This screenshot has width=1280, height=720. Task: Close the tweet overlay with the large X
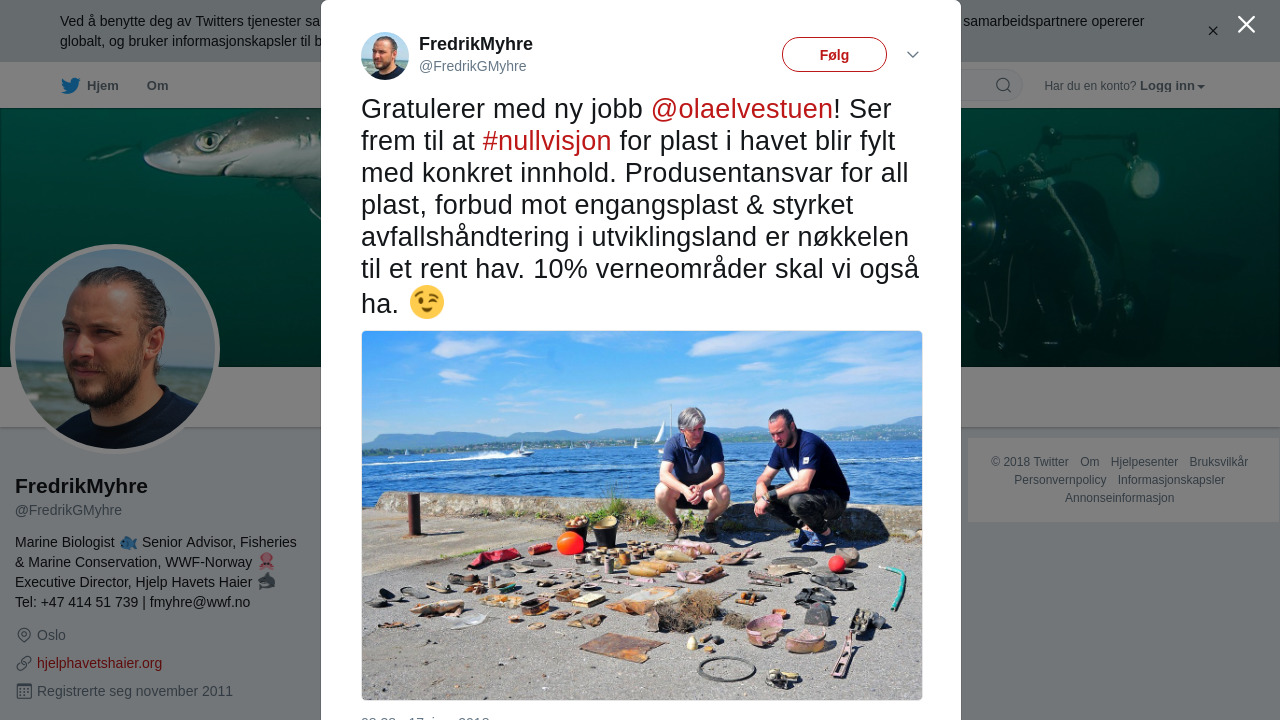tap(1246, 24)
